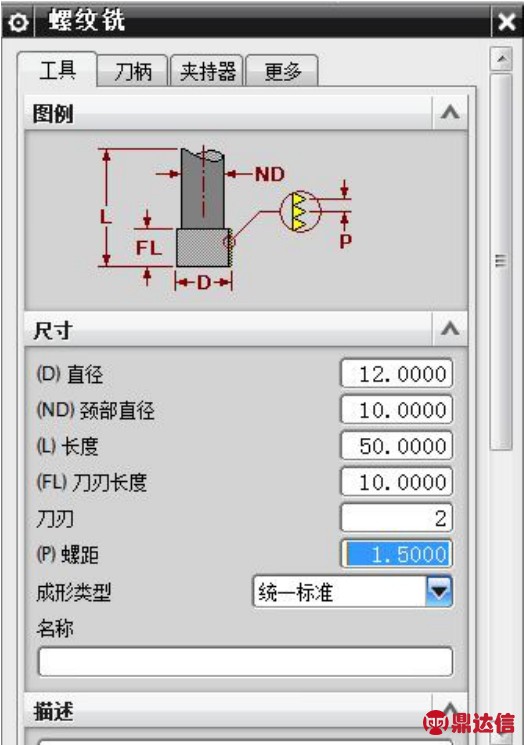
Task: Select the 工具 tab
Action: [x=57, y=70]
